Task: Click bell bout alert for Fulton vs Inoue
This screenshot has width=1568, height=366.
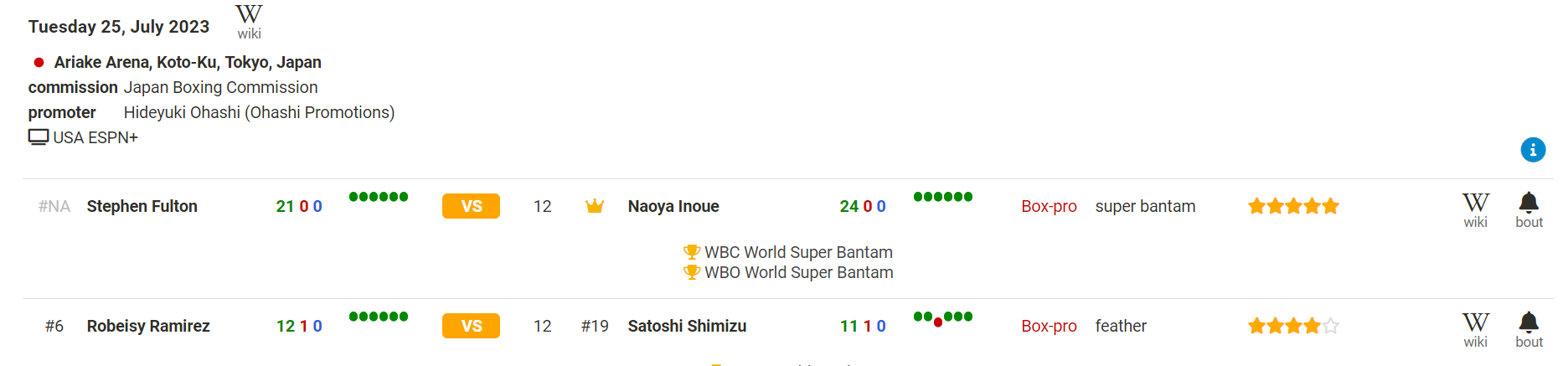Action: tap(1529, 210)
